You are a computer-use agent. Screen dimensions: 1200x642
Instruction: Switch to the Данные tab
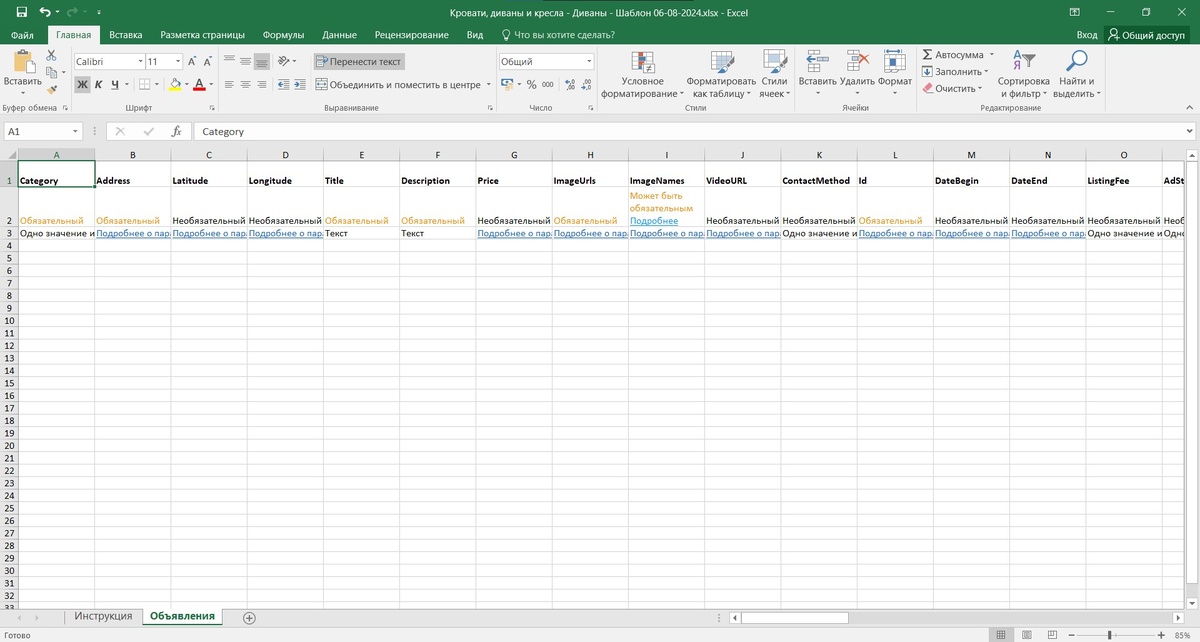tap(340, 35)
